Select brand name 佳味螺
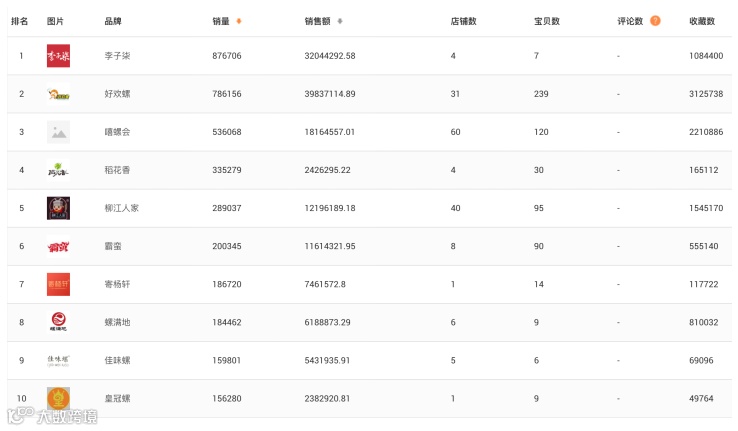 click(x=117, y=360)
